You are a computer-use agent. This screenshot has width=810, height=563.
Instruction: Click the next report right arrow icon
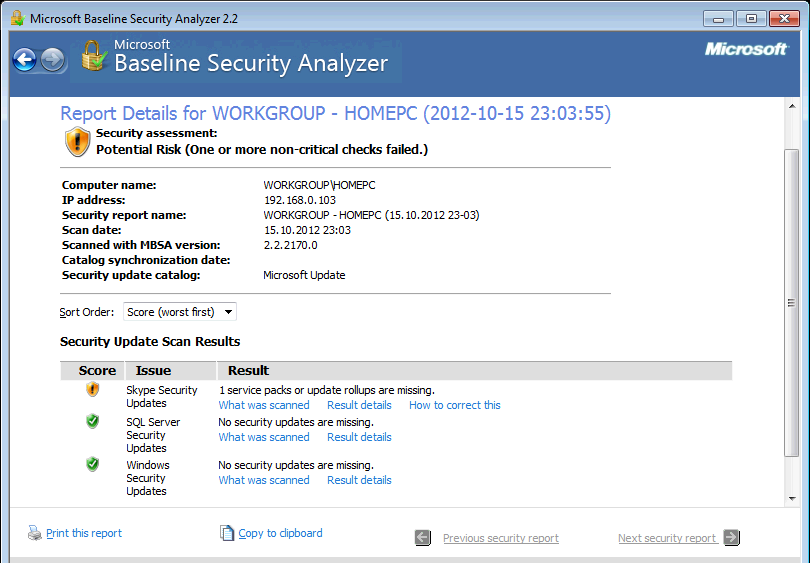pos(731,538)
